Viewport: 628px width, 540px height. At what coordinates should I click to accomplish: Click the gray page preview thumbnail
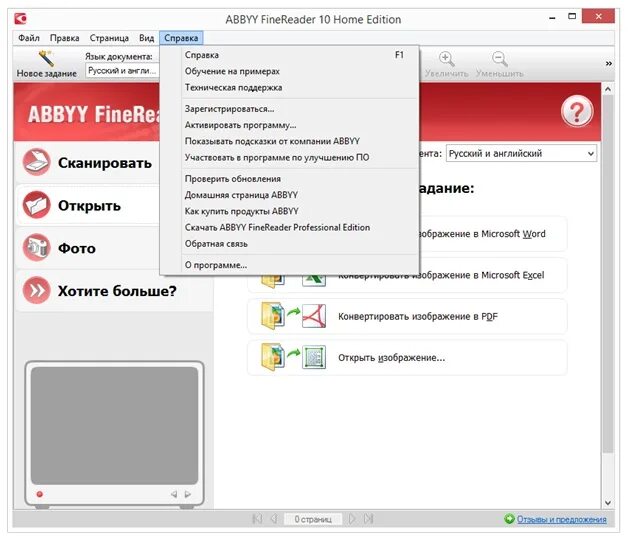(115, 426)
